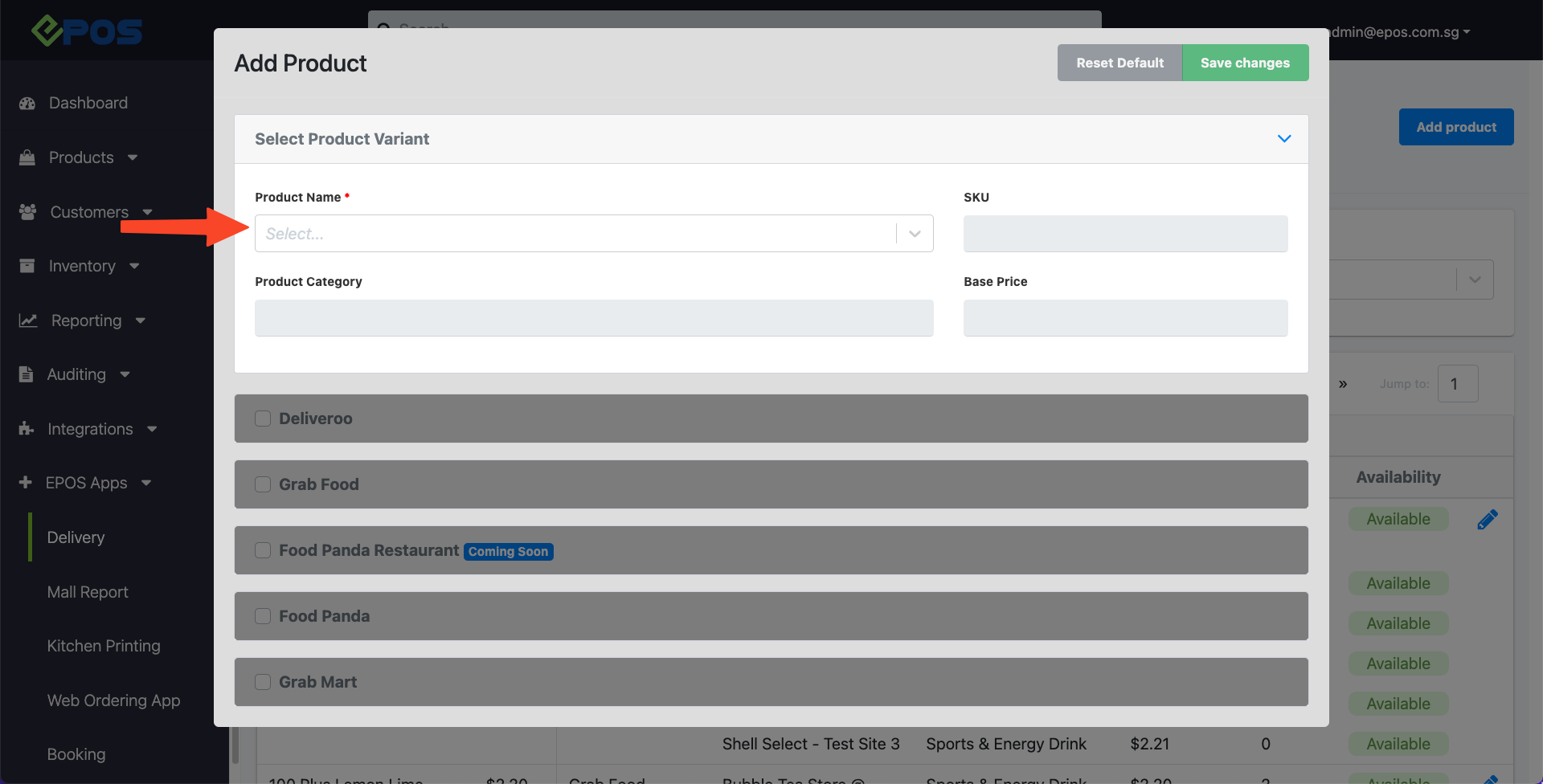Image resolution: width=1543 pixels, height=784 pixels.
Task: Click the EPOS Apps plus icon
Action: (26, 483)
